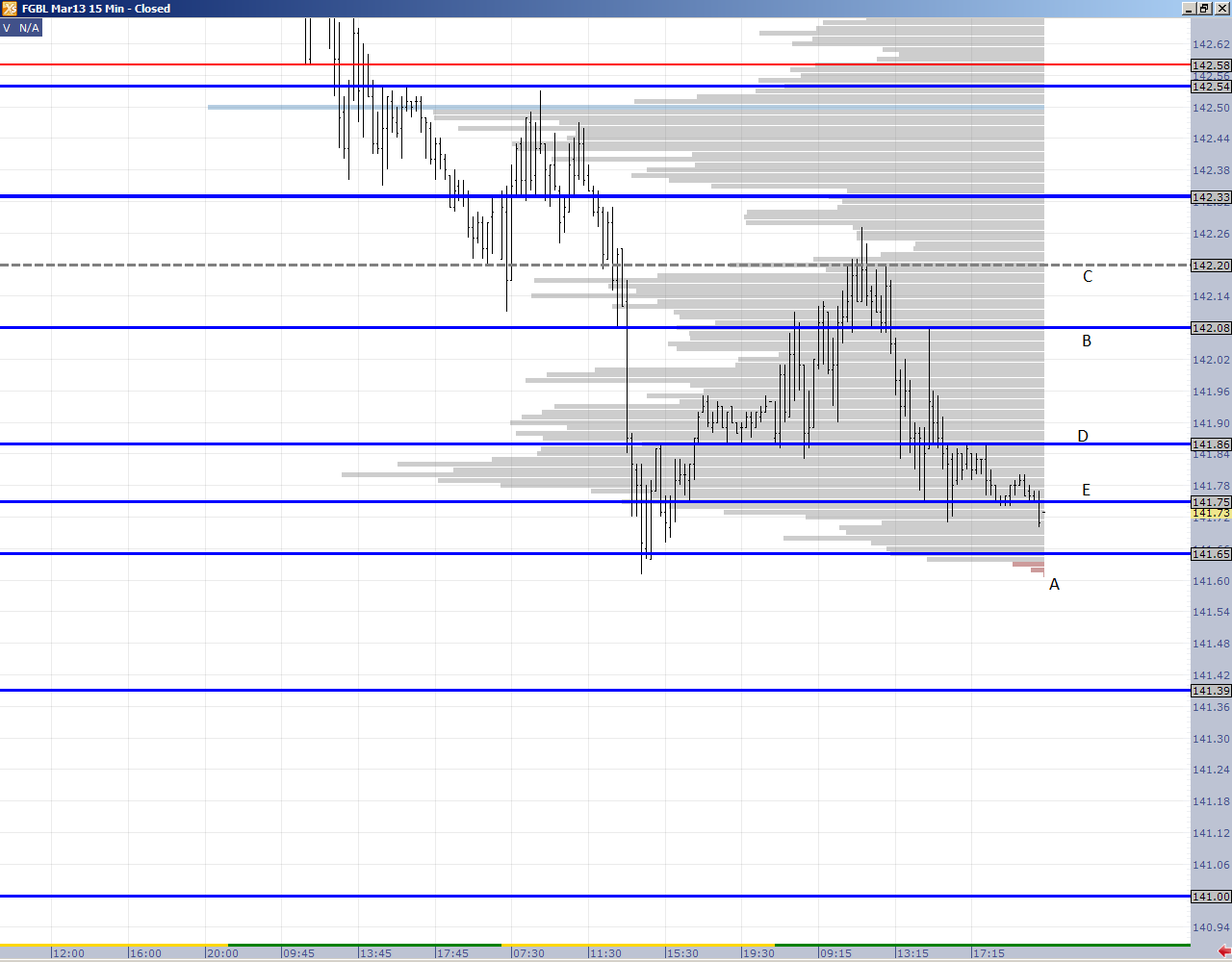
Task: Click the 142.50 price axis label
Action: coord(1211,108)
